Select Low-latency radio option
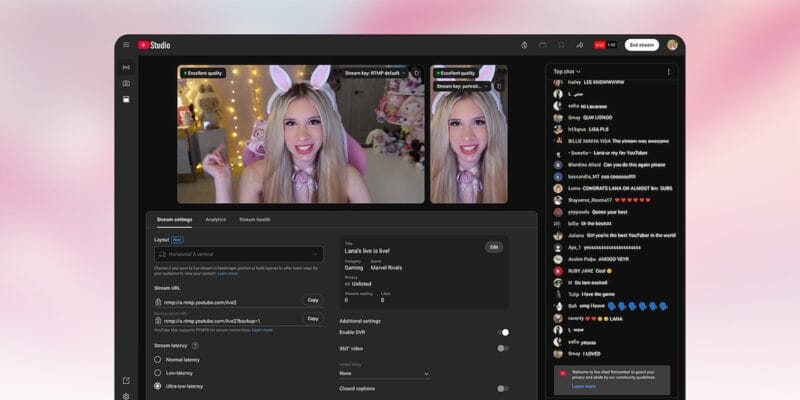 158,373
